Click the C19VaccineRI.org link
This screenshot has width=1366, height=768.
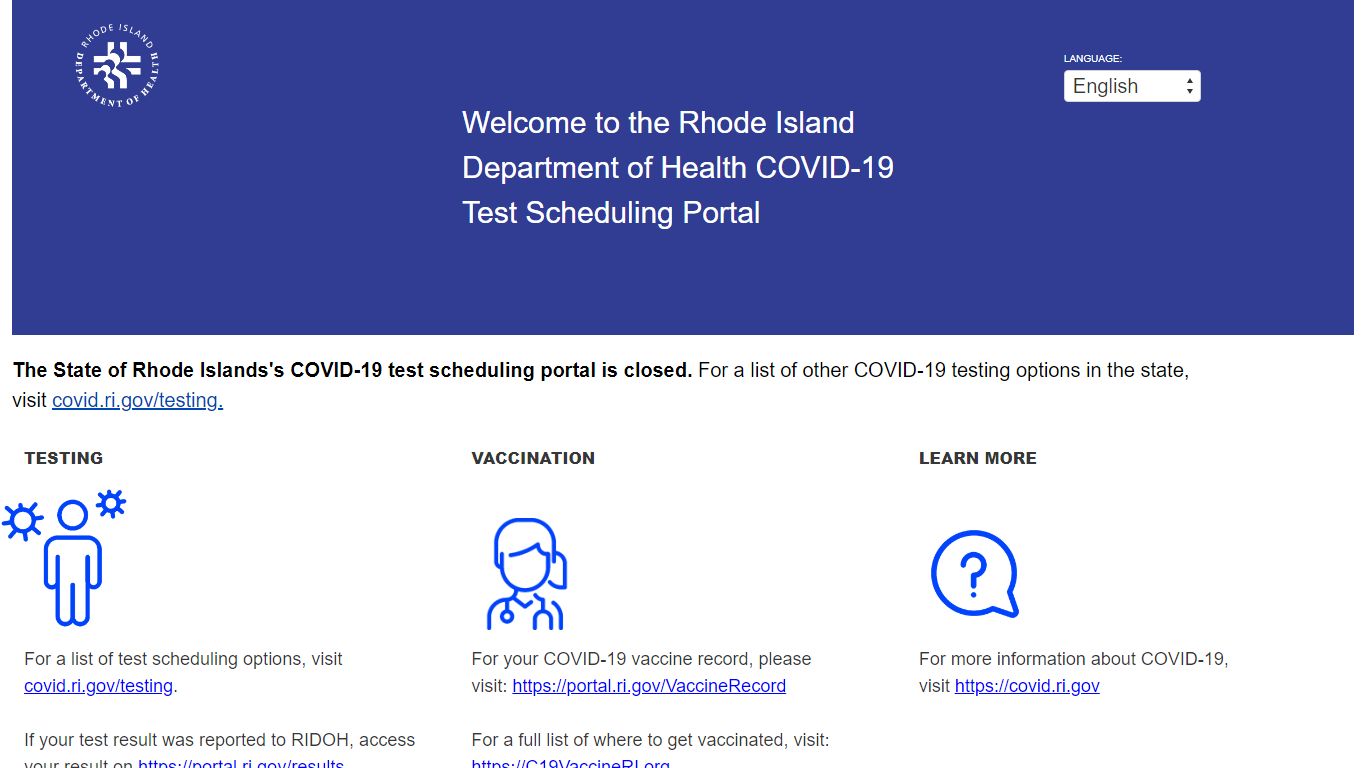coord(570,764)
